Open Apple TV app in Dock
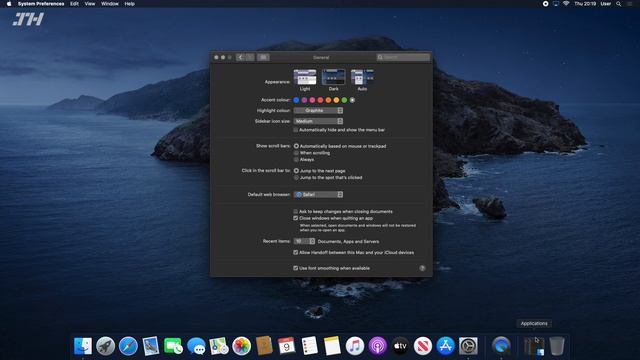Image resolution: width=640 pixels, height=360 pixels. click(x=400, y=346)
